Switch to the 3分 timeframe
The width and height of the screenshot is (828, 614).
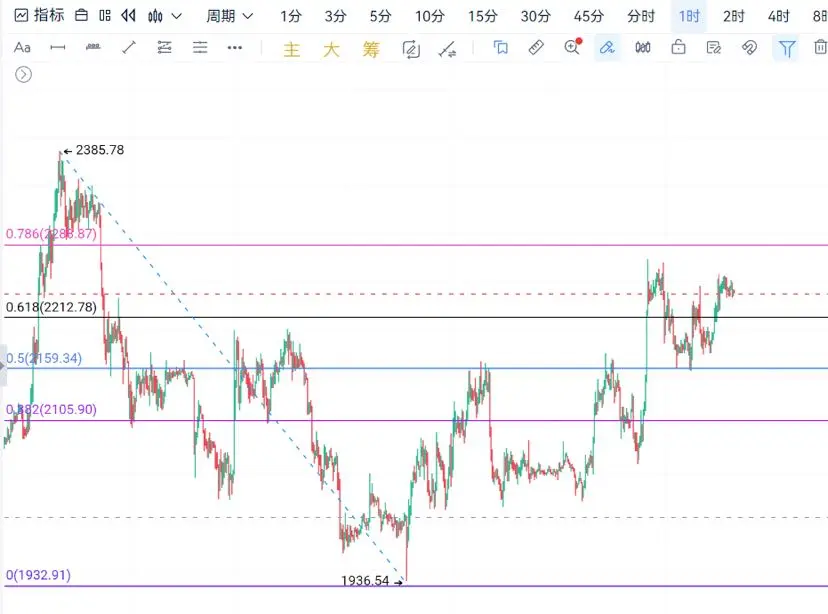335,16
